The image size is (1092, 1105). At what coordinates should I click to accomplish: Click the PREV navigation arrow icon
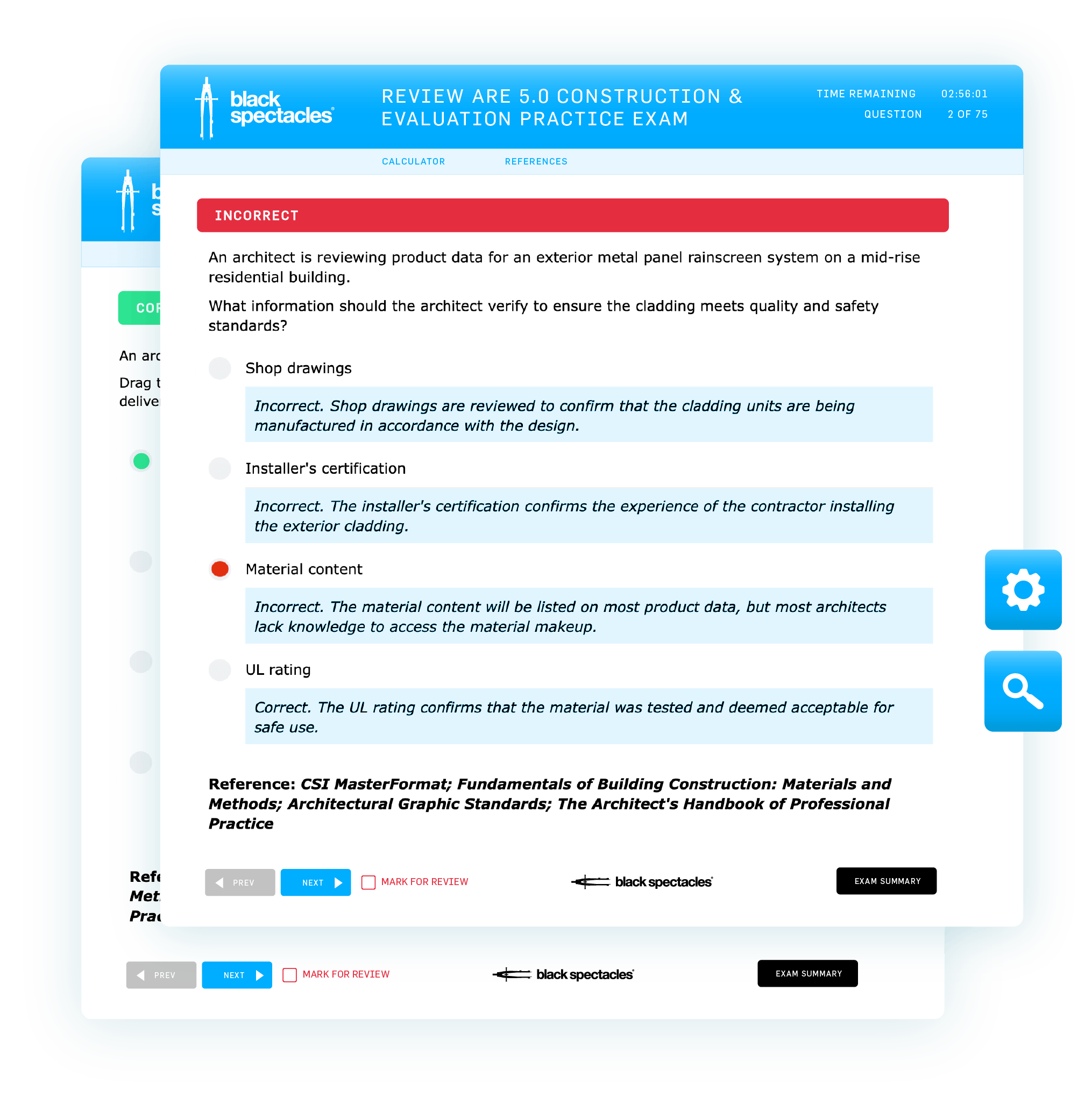(220, 881)
